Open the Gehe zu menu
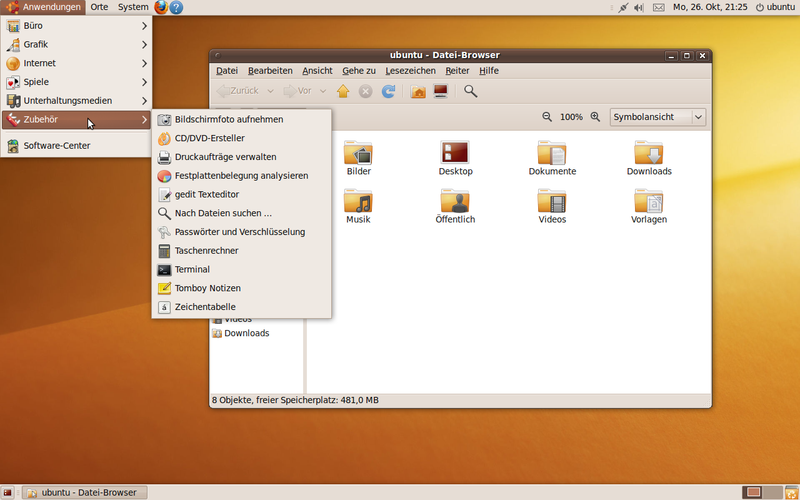Image resolution: width=800 pixels, height=500 pixels. 359,71
